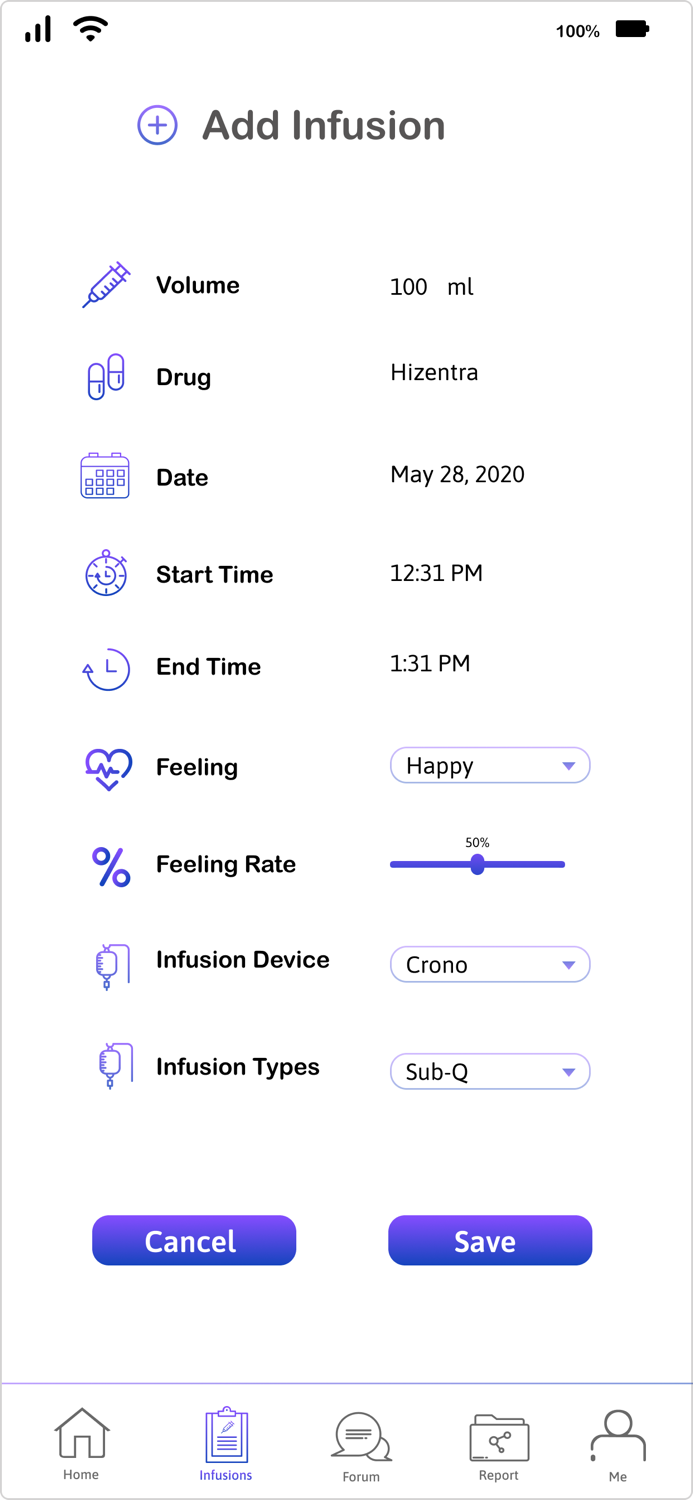Go to the Report section
Image resolution: width=693 pixels, height=1500 pixels.
tap(498, 1443)
